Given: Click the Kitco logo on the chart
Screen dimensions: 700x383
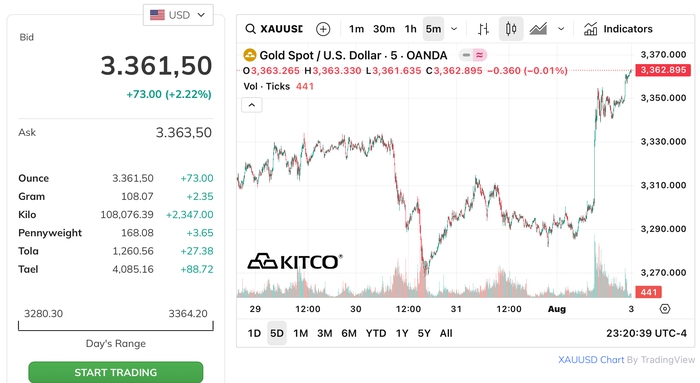Looking at the screenshot, I should (295, 261).
